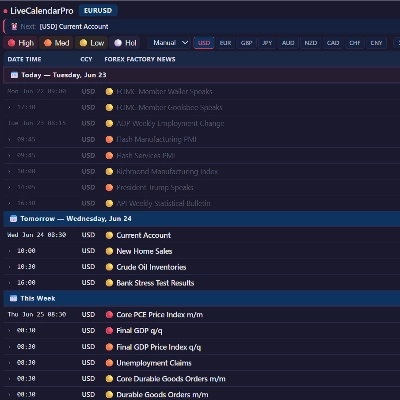Toggle the Med impact filter
This screenshot has height=400, width=400.
click(57, 43)
